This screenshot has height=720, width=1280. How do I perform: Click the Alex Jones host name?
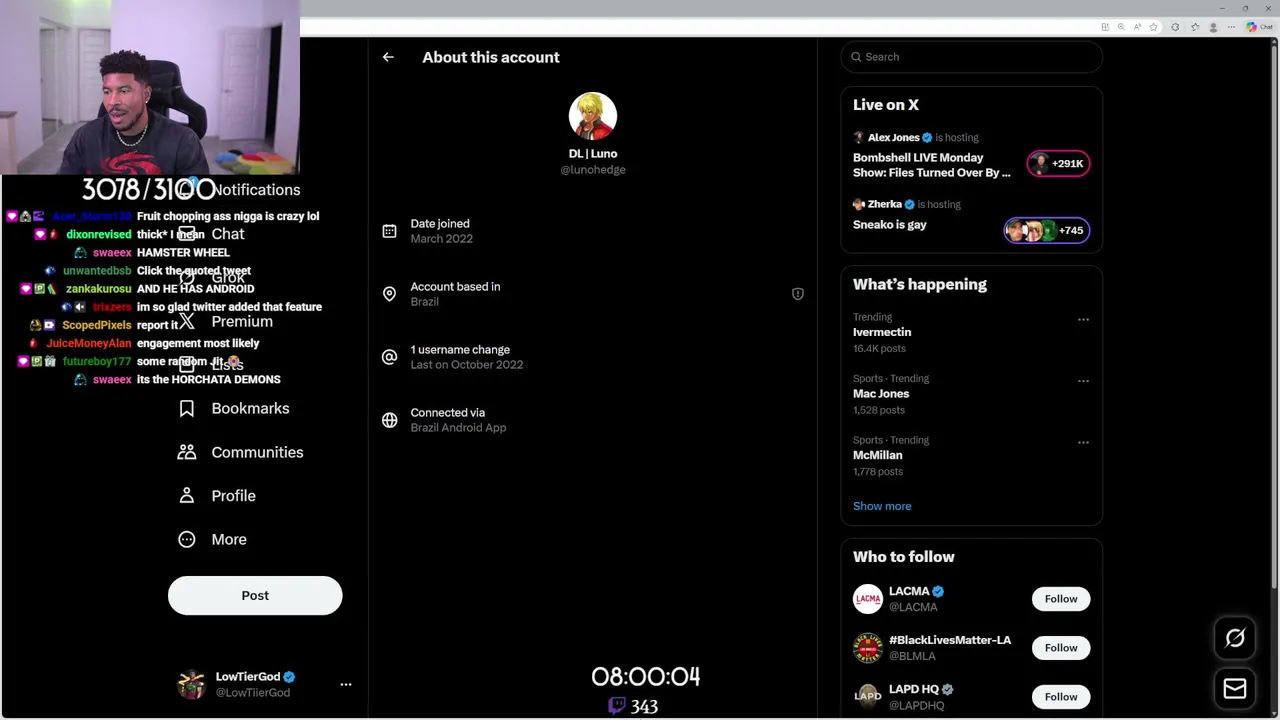(893, 138)
